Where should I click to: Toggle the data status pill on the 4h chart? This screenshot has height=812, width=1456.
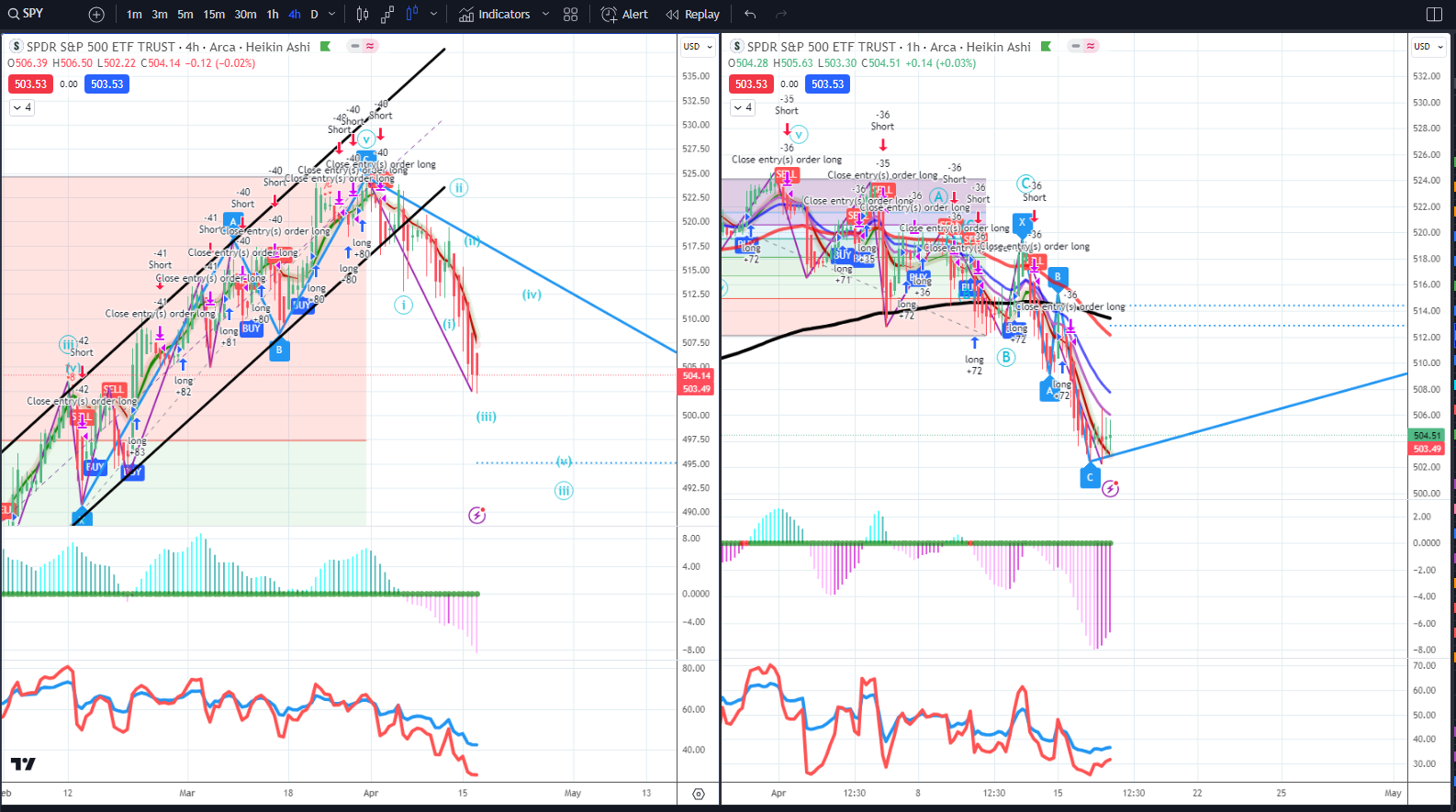(363, 46)
